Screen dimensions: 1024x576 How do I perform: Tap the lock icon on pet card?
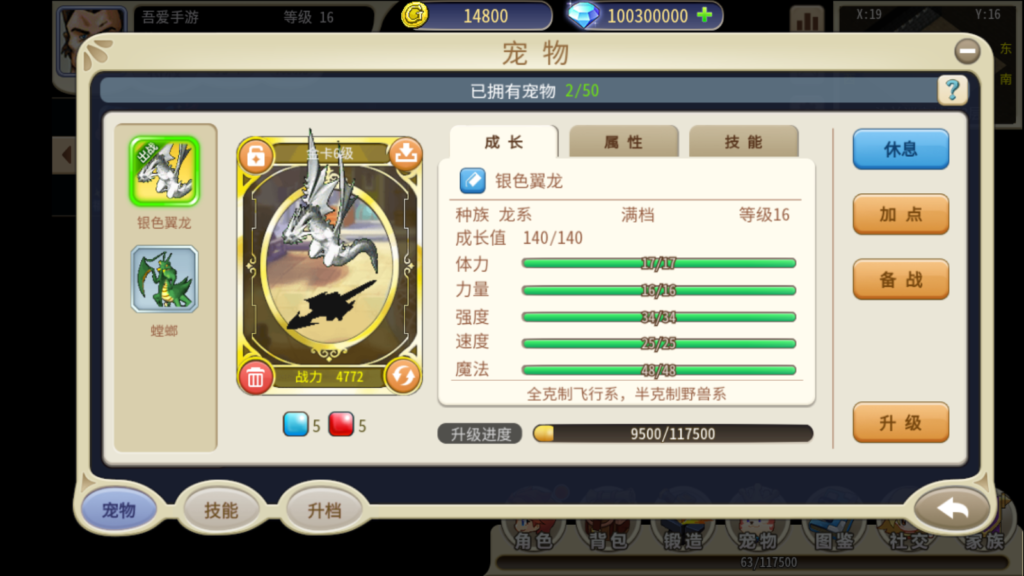tap(256, 155)
